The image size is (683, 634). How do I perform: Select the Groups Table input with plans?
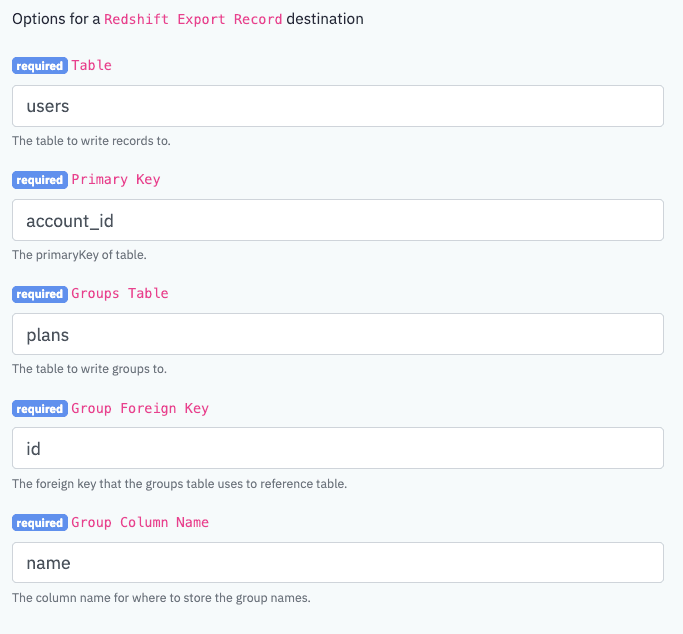pos(338,334)
